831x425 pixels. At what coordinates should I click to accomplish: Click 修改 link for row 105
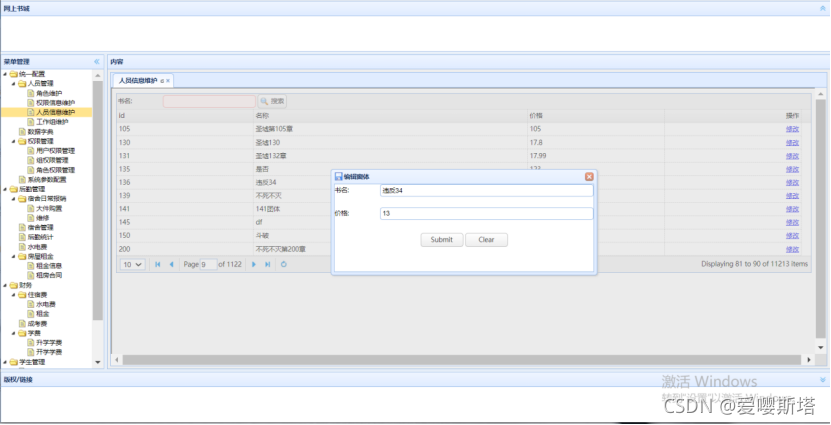792,129
